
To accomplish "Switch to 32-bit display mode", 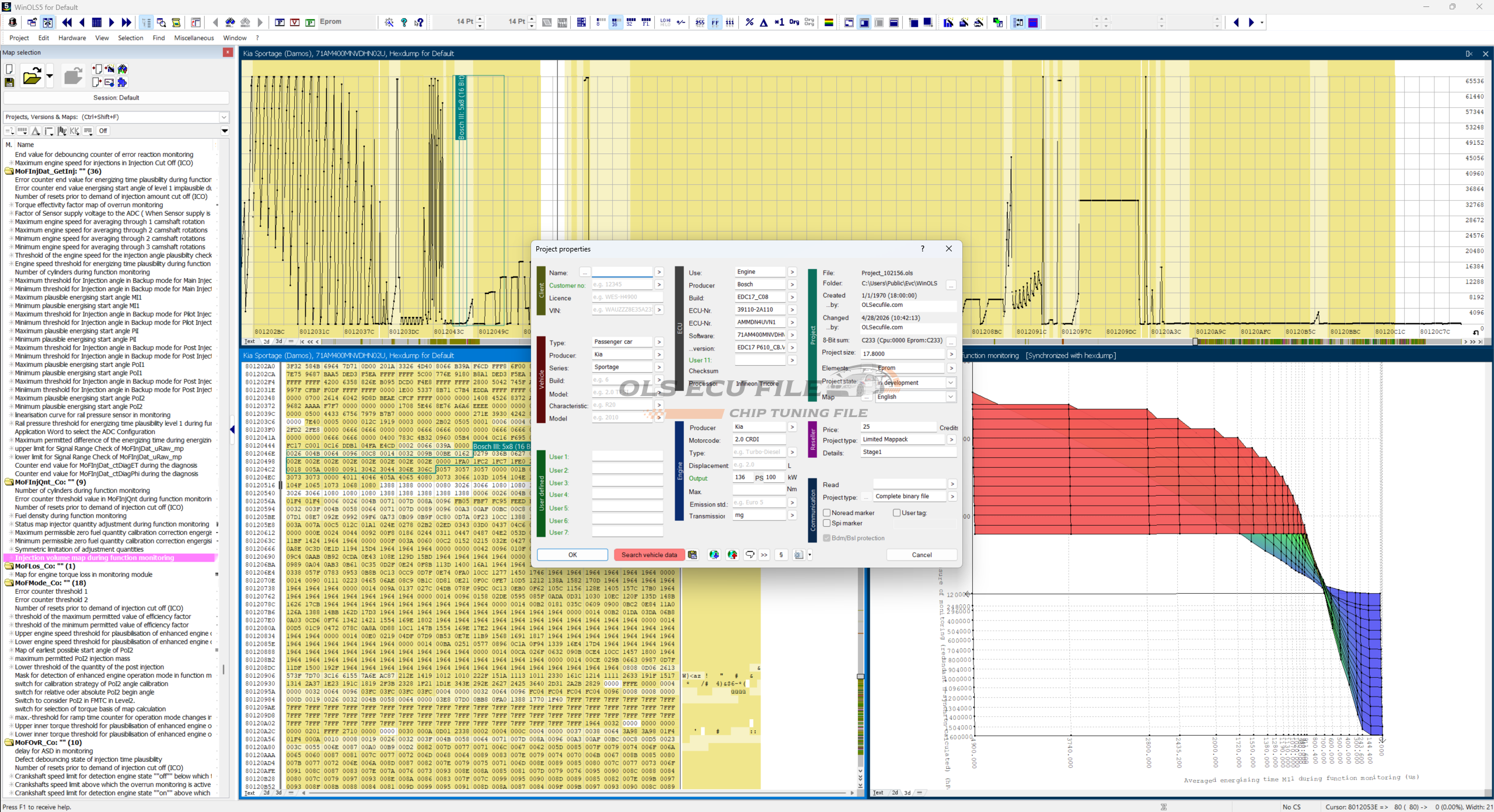I will point(630,22).
